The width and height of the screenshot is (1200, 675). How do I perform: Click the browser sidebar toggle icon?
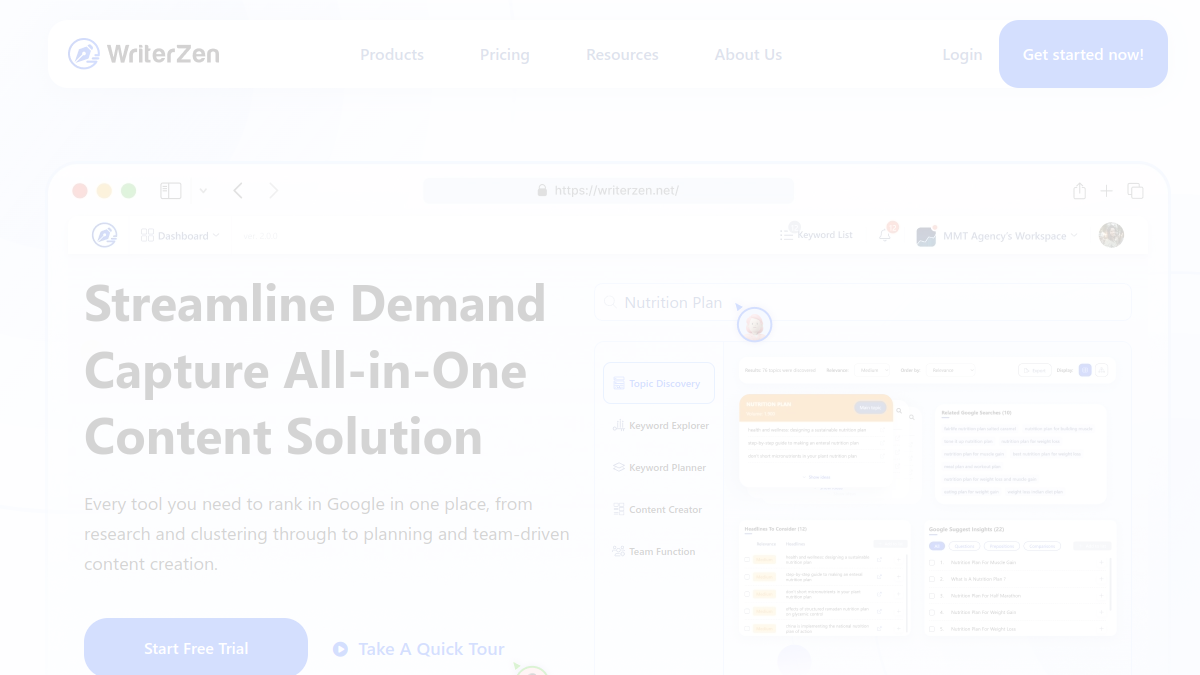tap(171, 190)
